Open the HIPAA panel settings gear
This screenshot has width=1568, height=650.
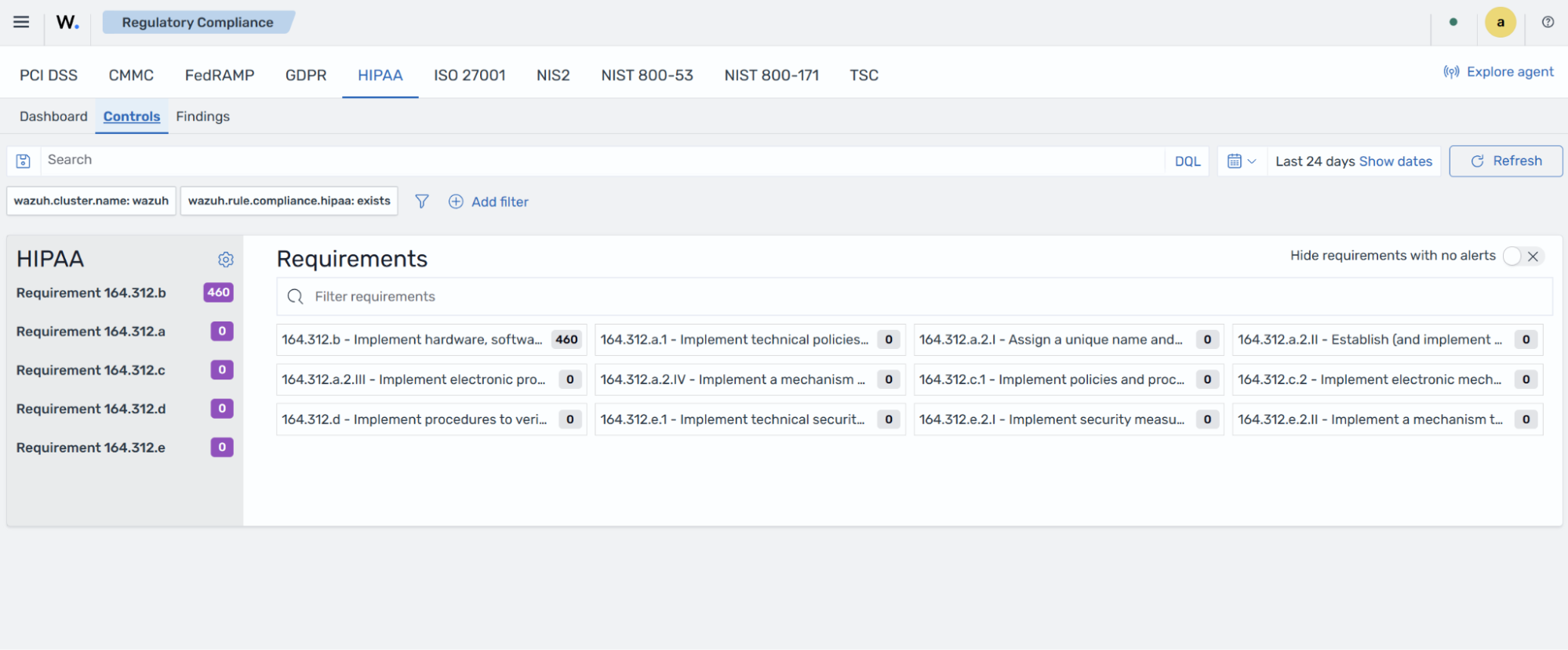pyautogui.click(x=226, y=260)
